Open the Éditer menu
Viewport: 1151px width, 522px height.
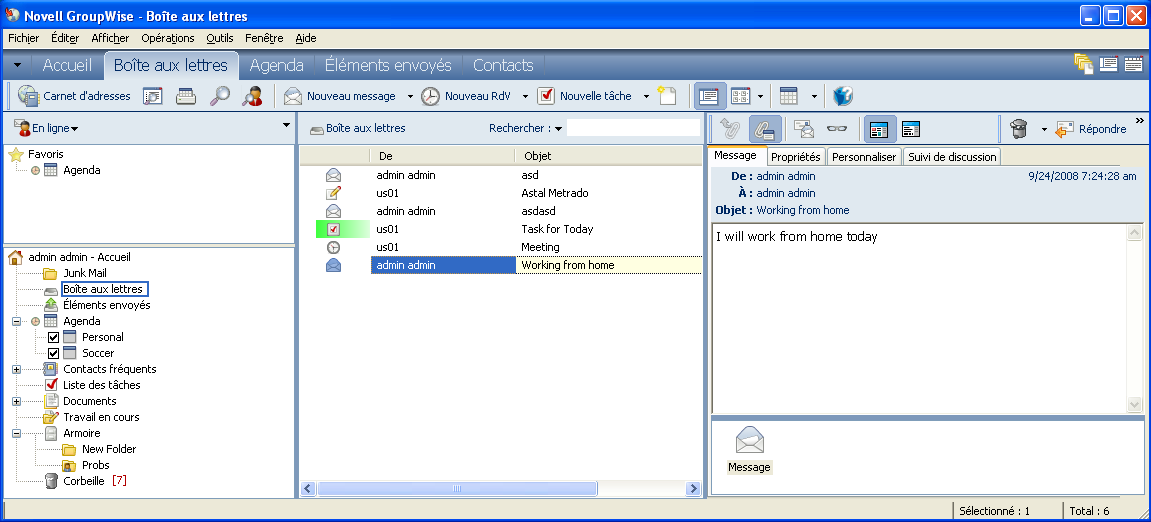pos(65,38)
